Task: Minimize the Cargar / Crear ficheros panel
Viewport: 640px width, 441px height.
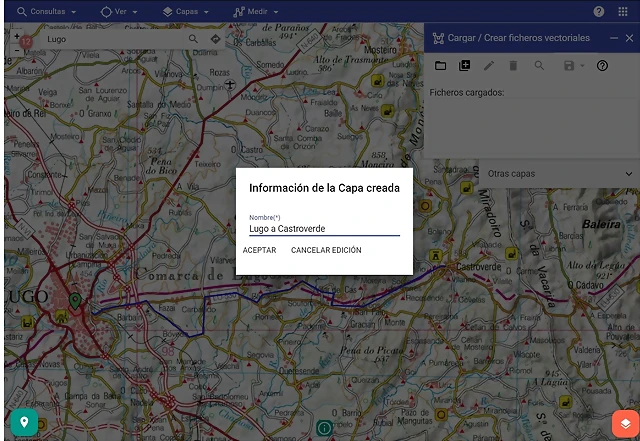Action: click(614, 38)
